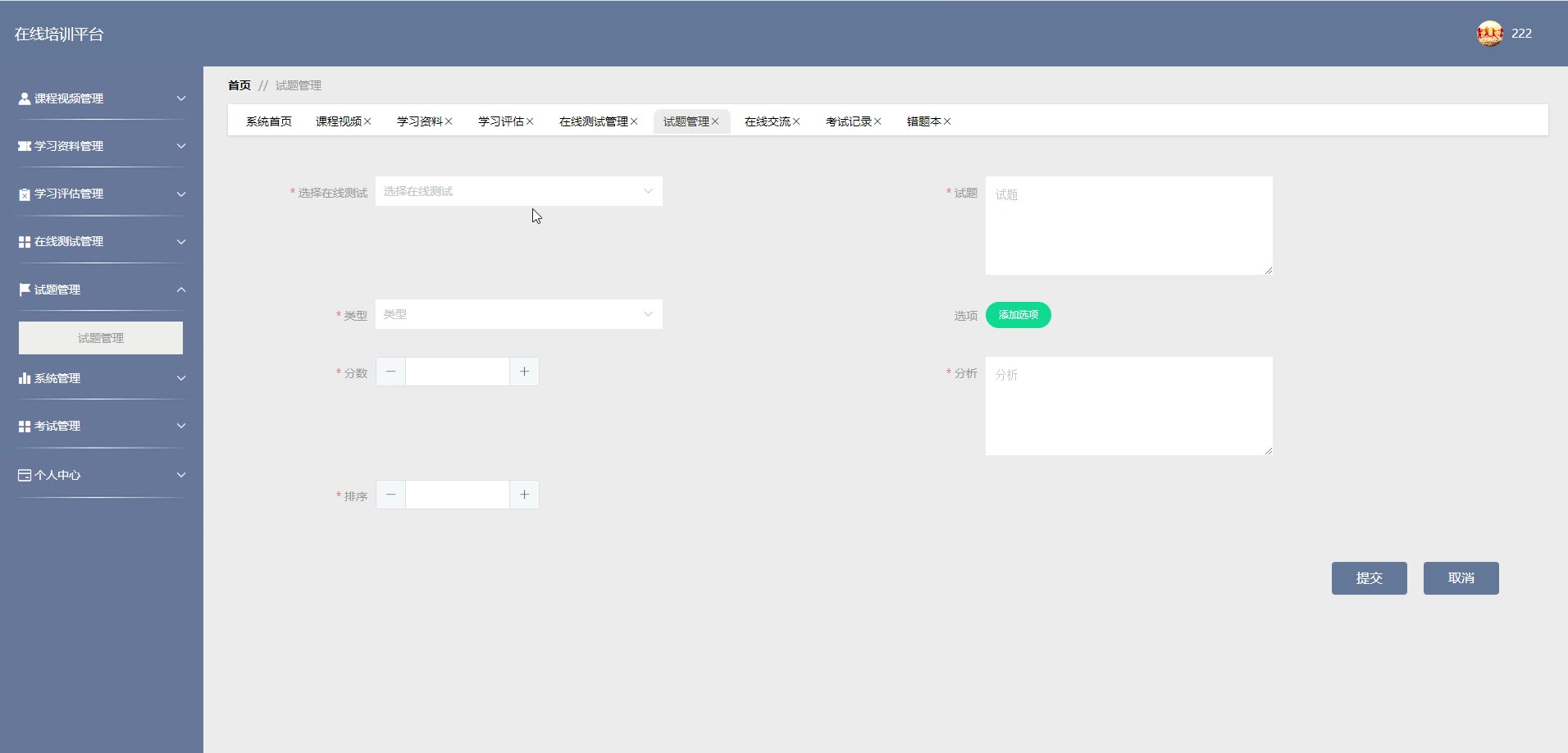Image resolution: width=1568 pixels, height=753 pixels.
Task: Expand the 个人中心 menu
Action: coord(181,475)
